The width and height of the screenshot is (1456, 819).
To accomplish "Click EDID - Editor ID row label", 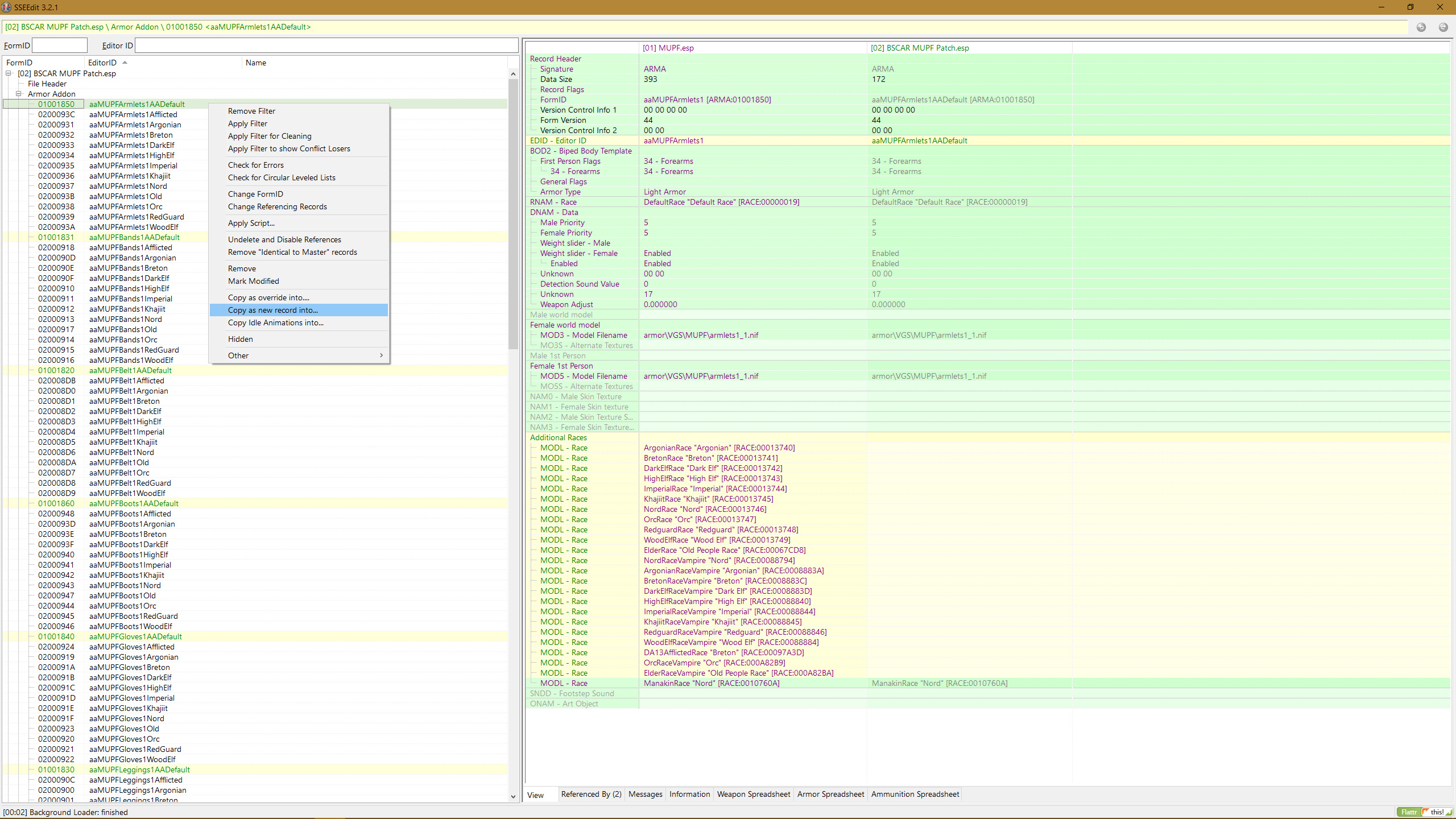I will pyautogui.click(x=558, y=140).
